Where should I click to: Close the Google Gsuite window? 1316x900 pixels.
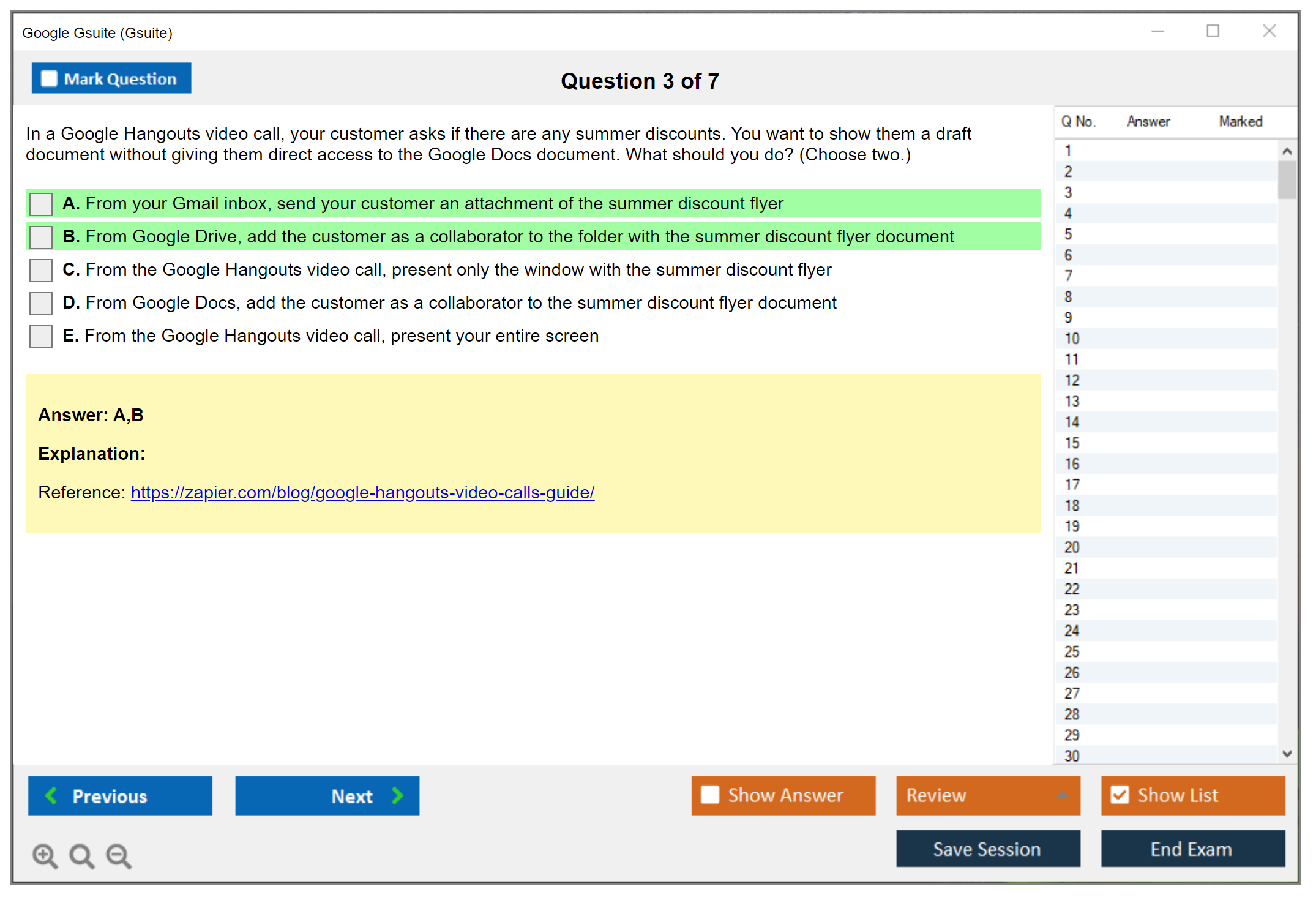1269,31
